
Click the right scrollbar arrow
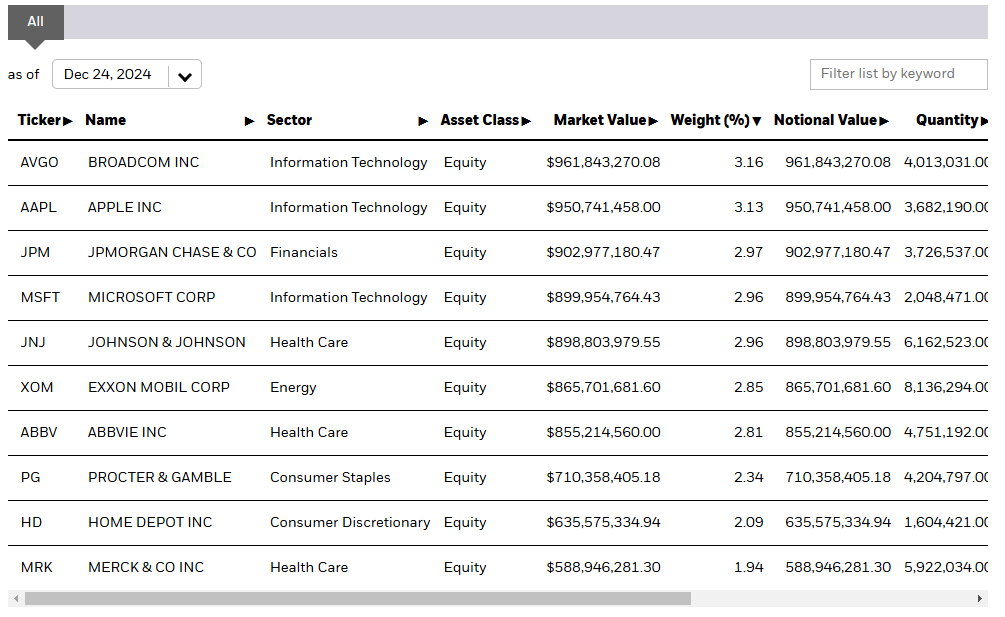point(979,598)
